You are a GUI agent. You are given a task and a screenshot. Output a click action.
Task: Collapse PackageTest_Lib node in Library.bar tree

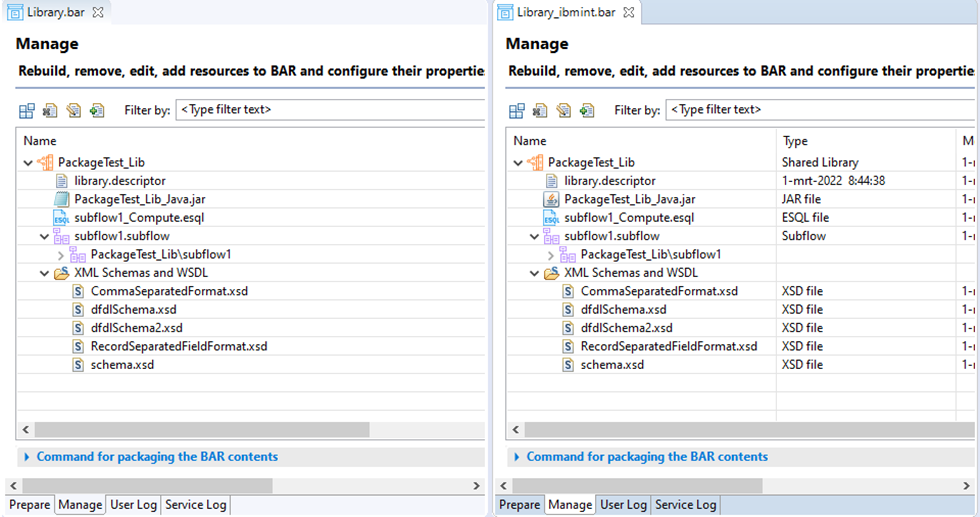point(28,163)
